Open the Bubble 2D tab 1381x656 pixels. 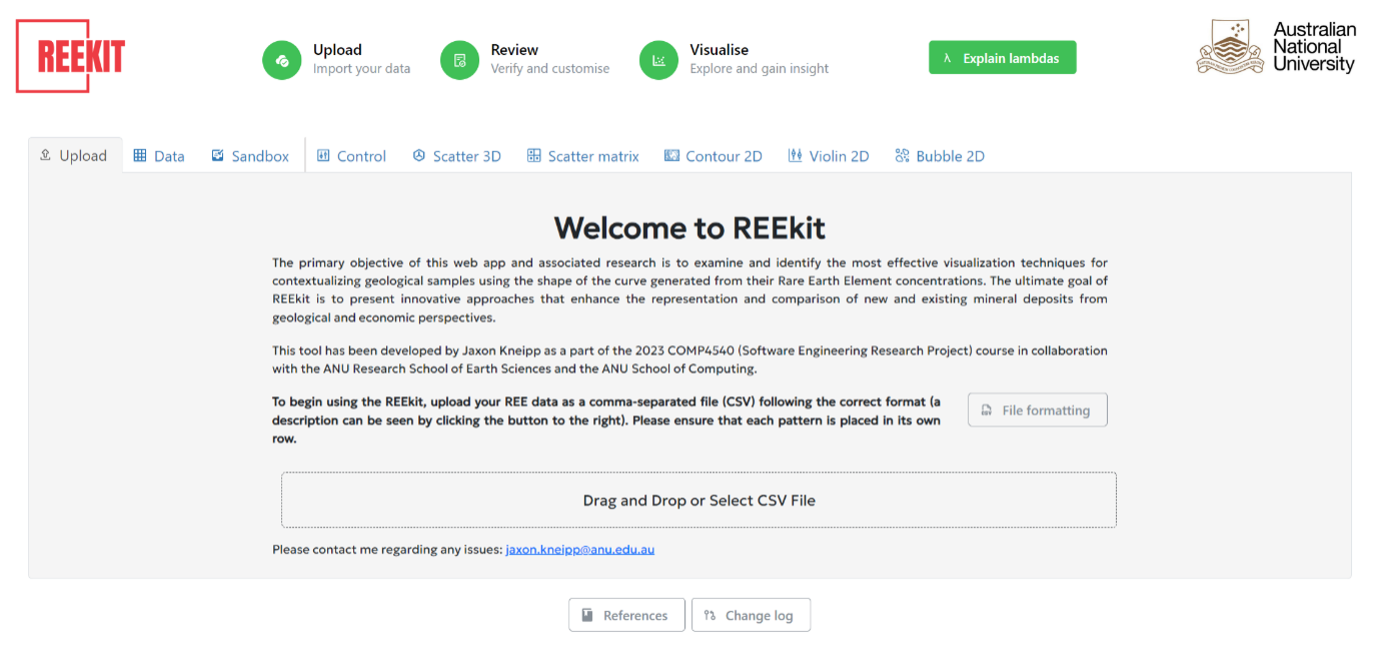pos(940,156)
